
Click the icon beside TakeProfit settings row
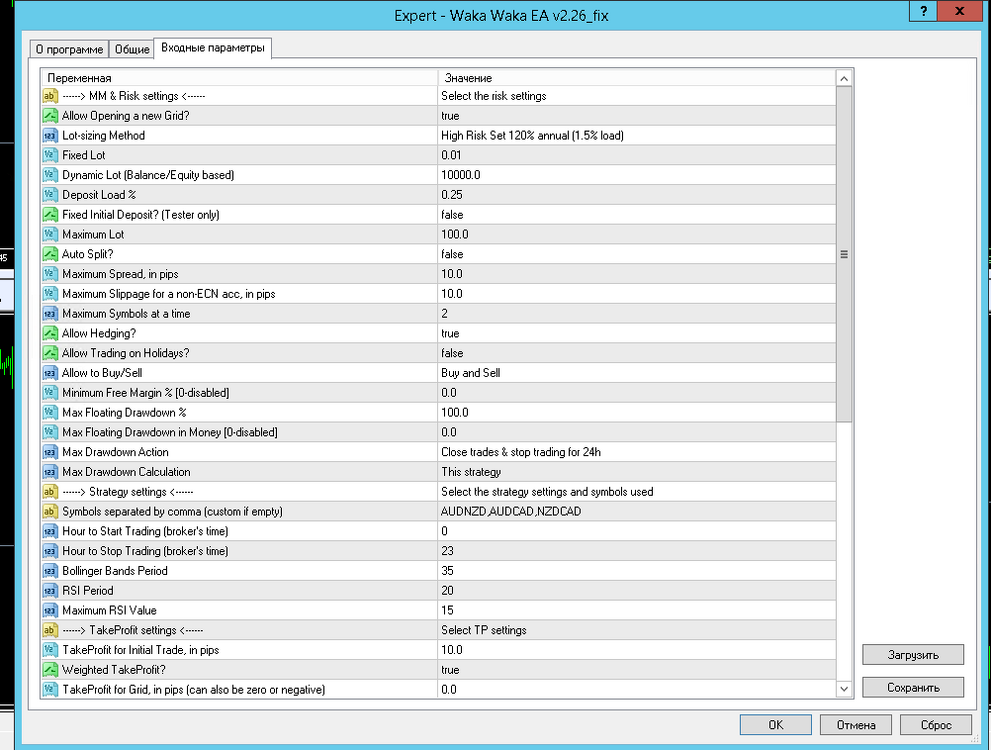click(50, 631)
